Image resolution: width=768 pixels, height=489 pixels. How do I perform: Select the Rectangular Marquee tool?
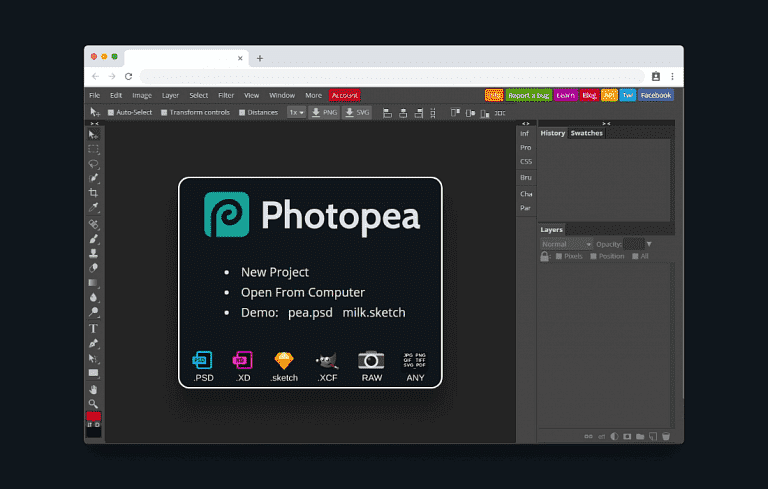click(x=93, y=148)
